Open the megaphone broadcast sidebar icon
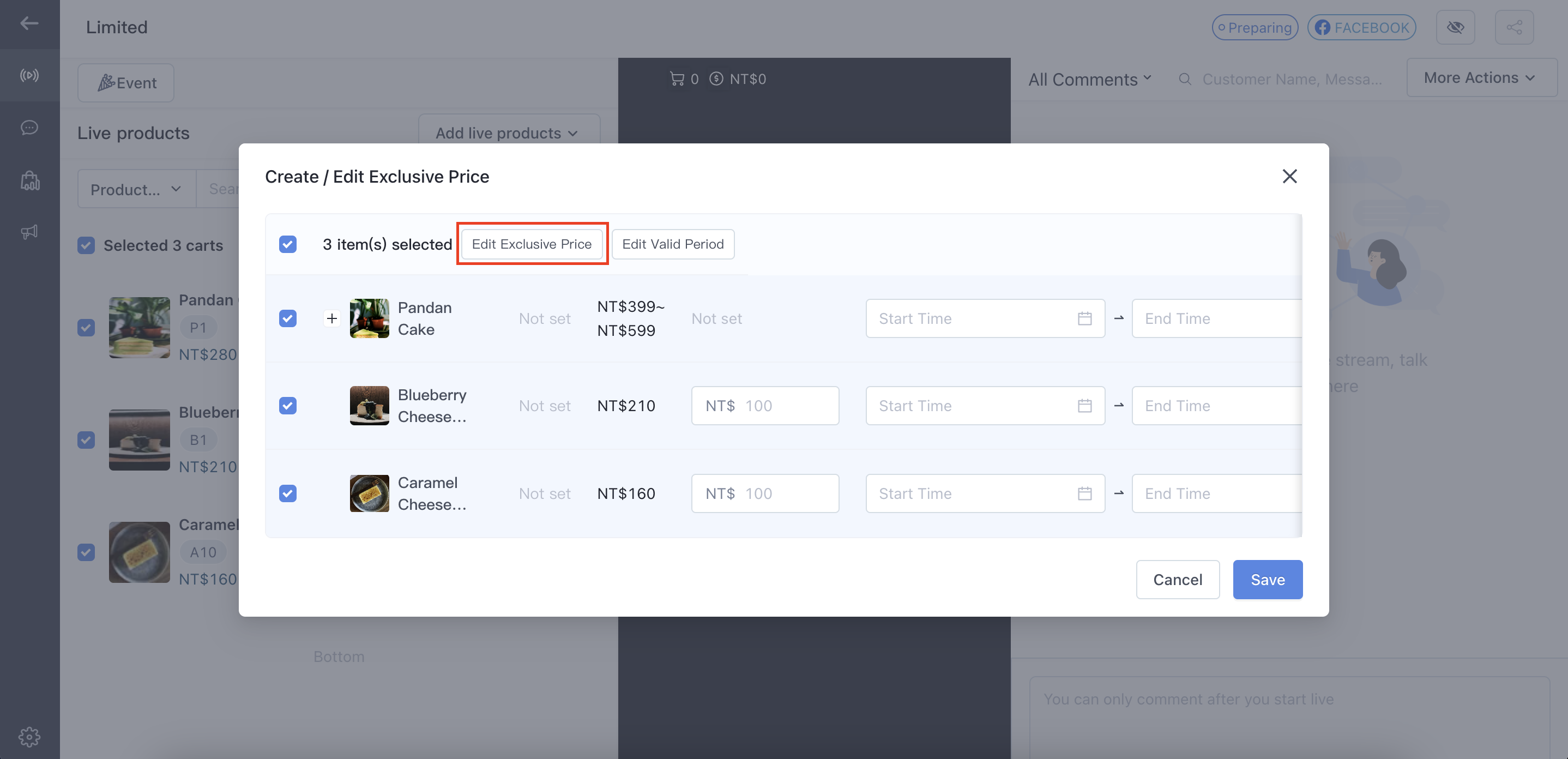 pos(29,232)
